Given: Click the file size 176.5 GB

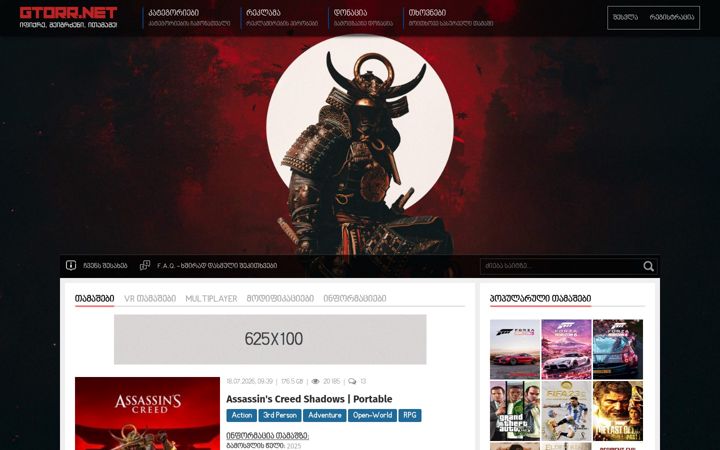Looking at the screenshot, I should pyautogui.click(x=292, y=381).
